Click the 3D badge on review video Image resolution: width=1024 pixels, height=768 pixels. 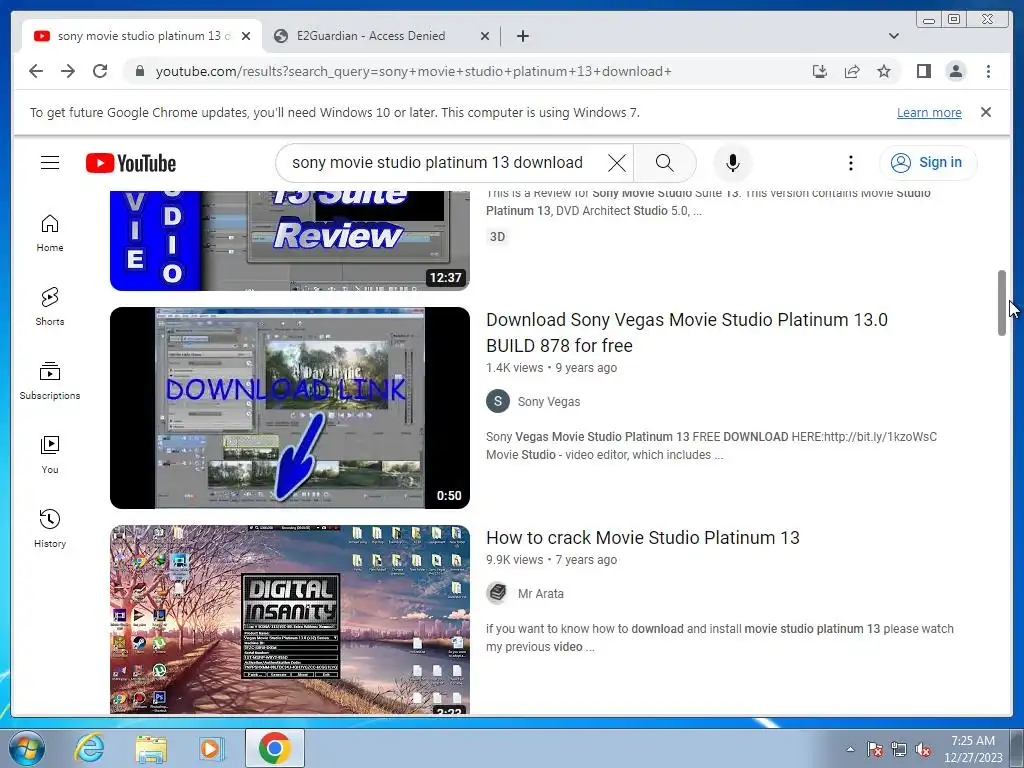(497, 236)
